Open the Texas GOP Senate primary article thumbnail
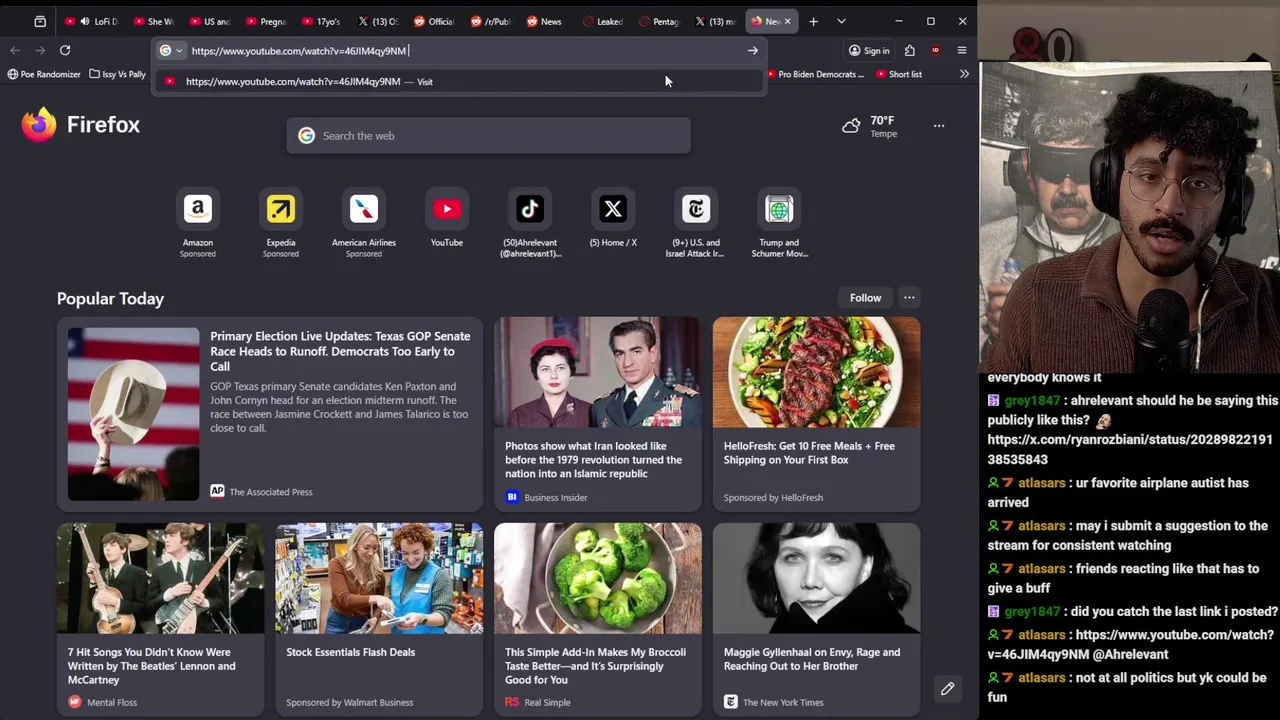1280x720 pixels. coord(133,414)
